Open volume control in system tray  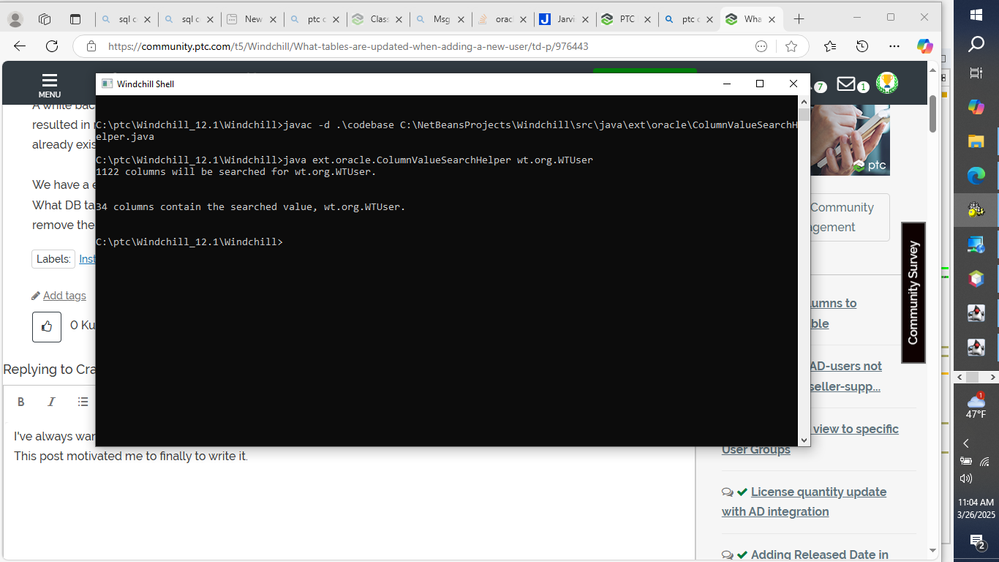[966, 479]
